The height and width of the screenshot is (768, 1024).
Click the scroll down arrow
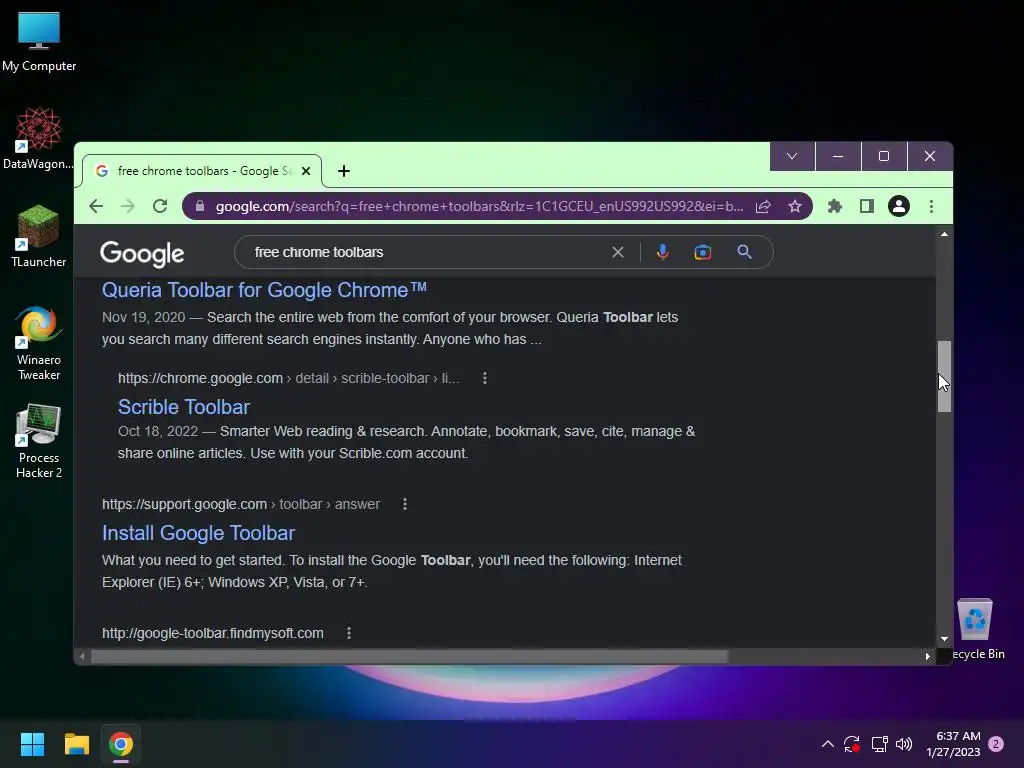pyautogui.click(x=944, y=639)
